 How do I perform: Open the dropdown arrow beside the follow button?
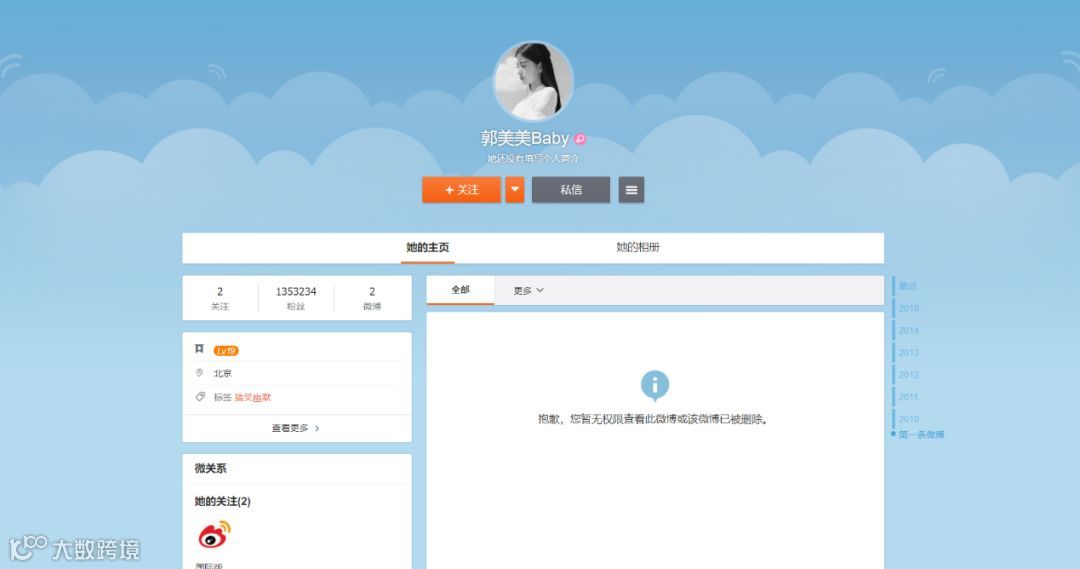(x=515, y=189)
